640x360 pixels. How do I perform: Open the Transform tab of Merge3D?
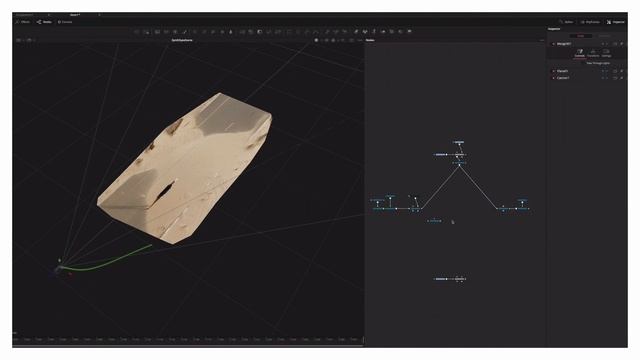(593, 53)
